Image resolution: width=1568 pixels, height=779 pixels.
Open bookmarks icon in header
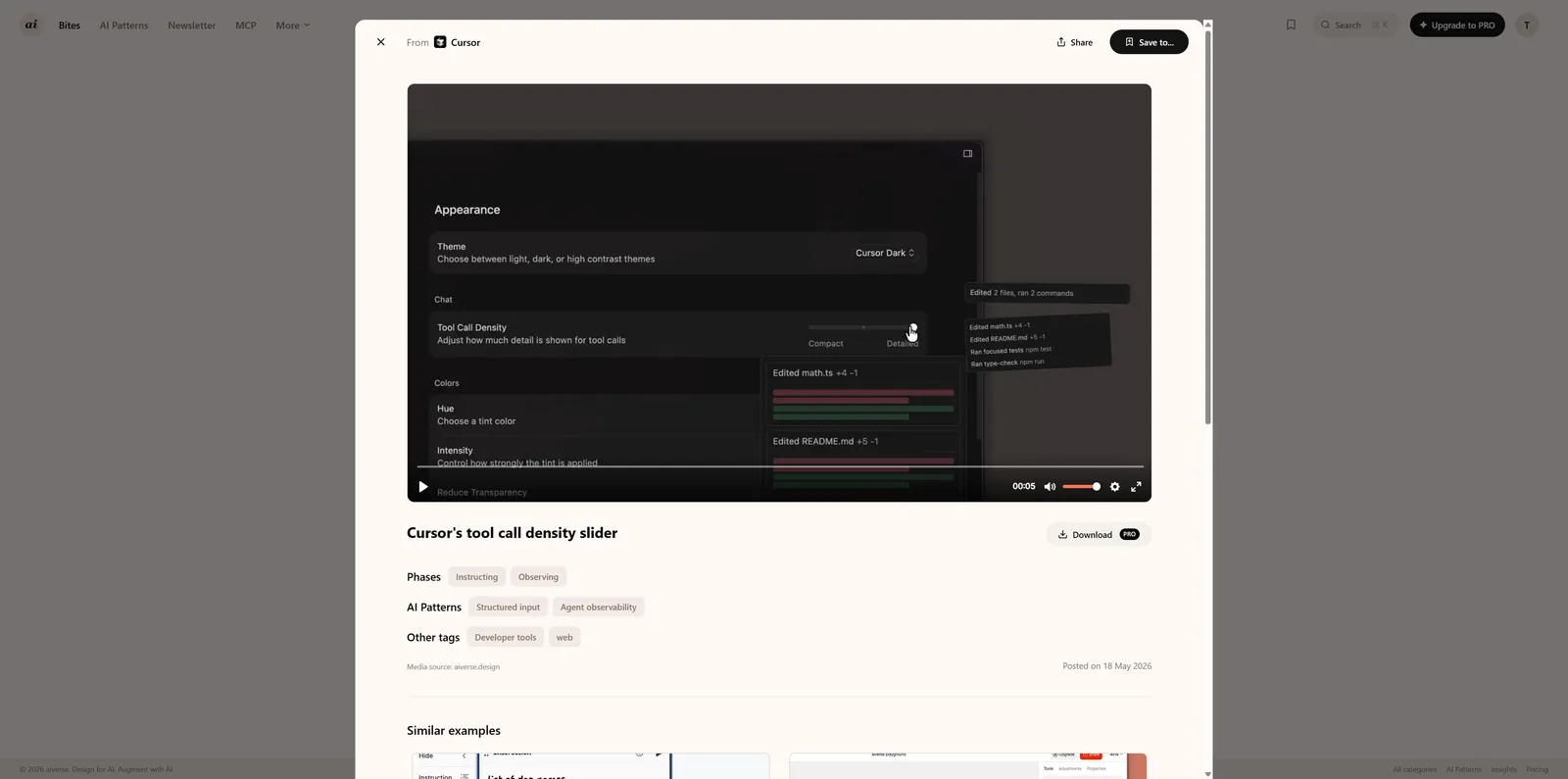click(x=1291, y=25)
